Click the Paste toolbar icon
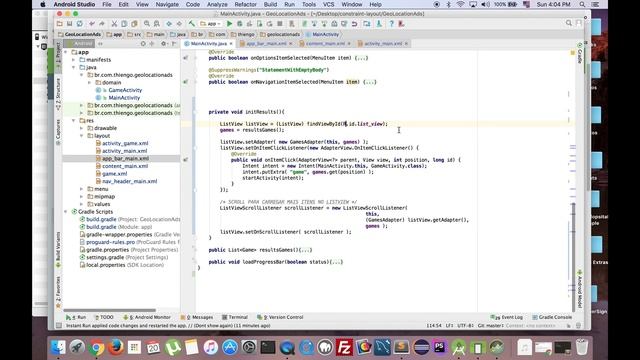Image resolution: width=640 pixels, height=360 pixels. (134, 24)
